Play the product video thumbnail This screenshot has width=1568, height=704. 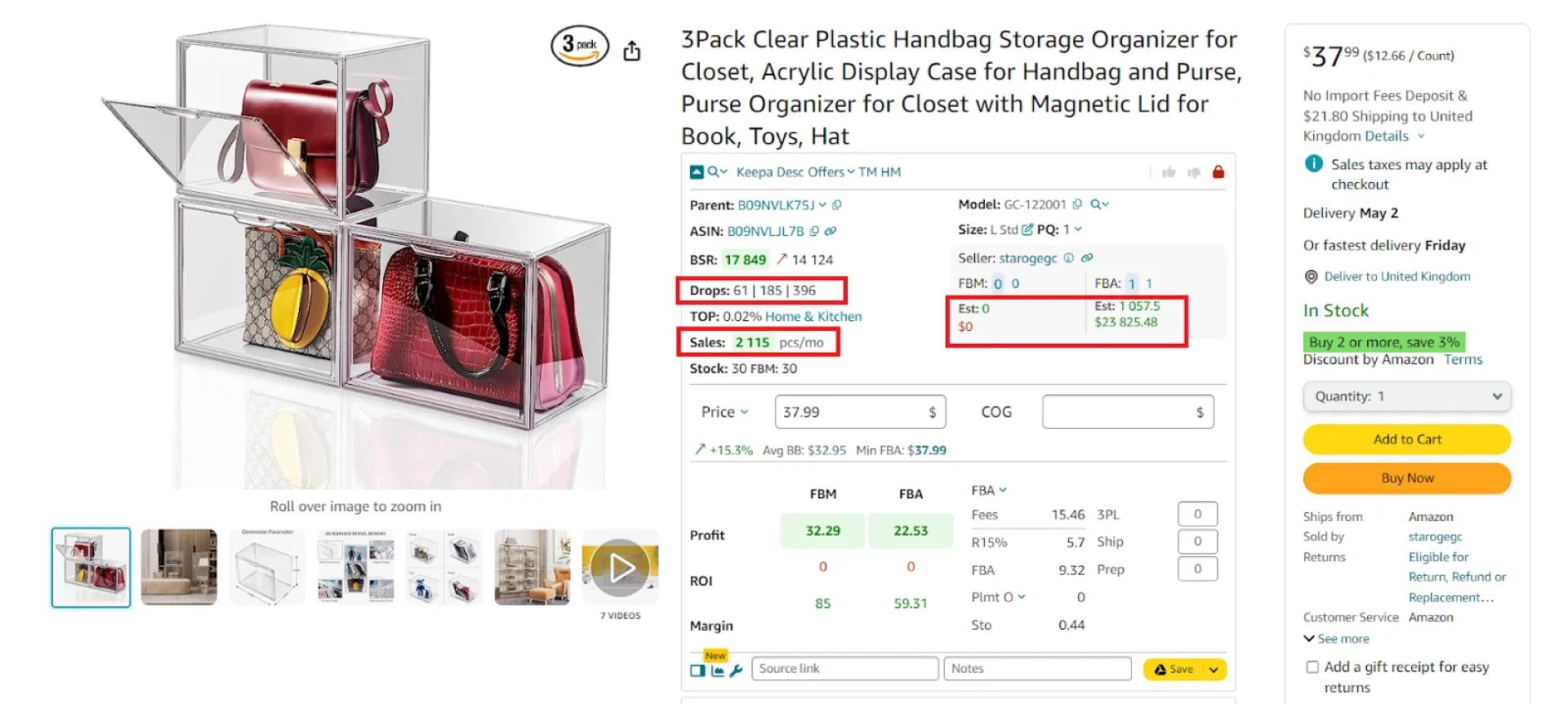pyautogui.click(x=621, y=568)
